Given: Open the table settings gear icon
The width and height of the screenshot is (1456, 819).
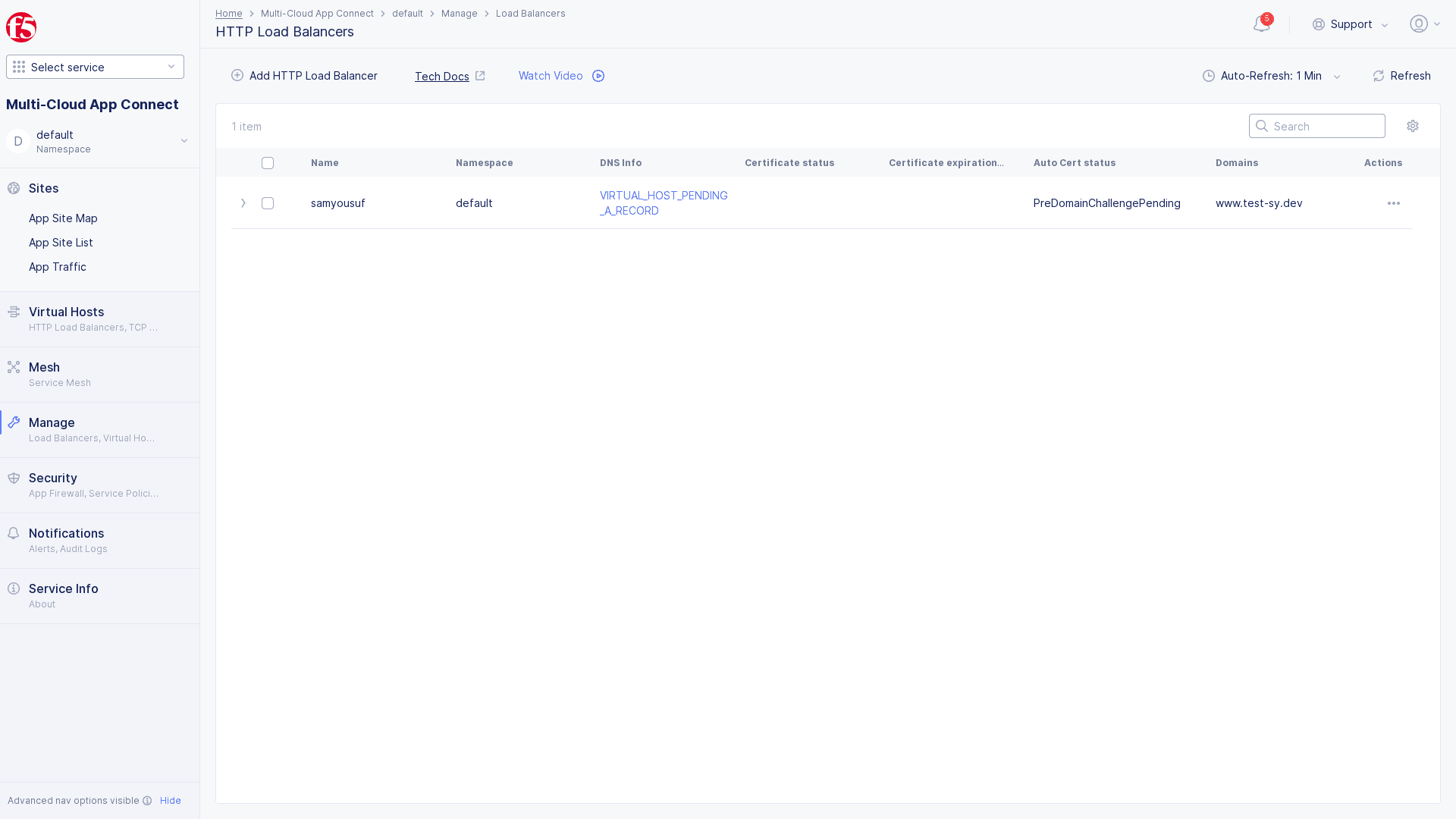Looking at the screenshot, I should tap(1413, 126).
